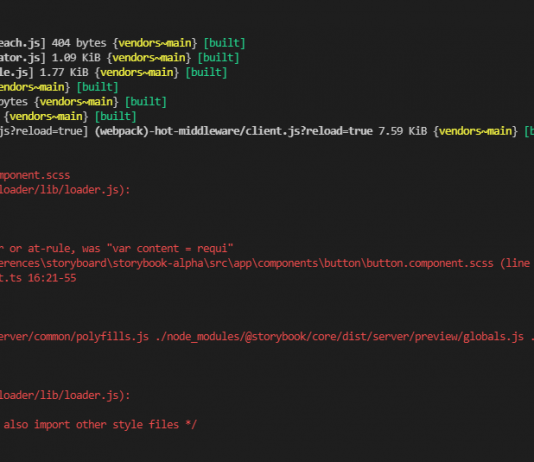This screenshot has height=462, width=534.
Task: Click {vendors~main} on the 1.09 KiB line
Action: coord(149,58)
